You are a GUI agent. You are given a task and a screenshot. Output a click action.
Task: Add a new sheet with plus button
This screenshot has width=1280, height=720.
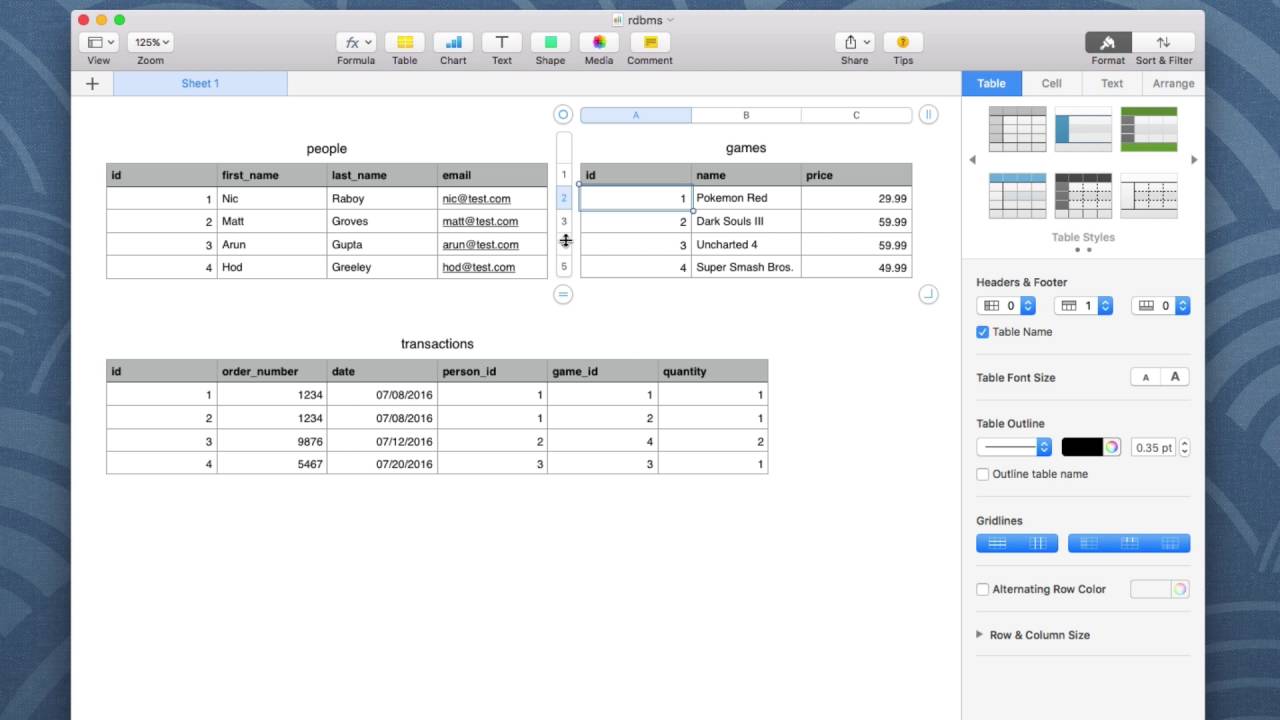point(92,84)
